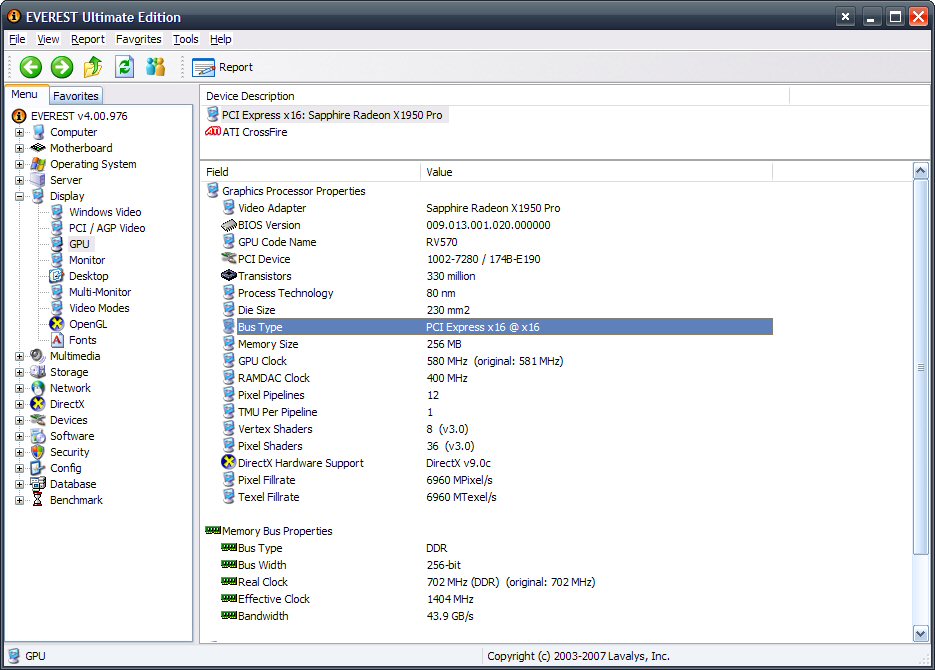Screen dimensions: 935x670
Task: Open the Help menu
Action: 220,39
